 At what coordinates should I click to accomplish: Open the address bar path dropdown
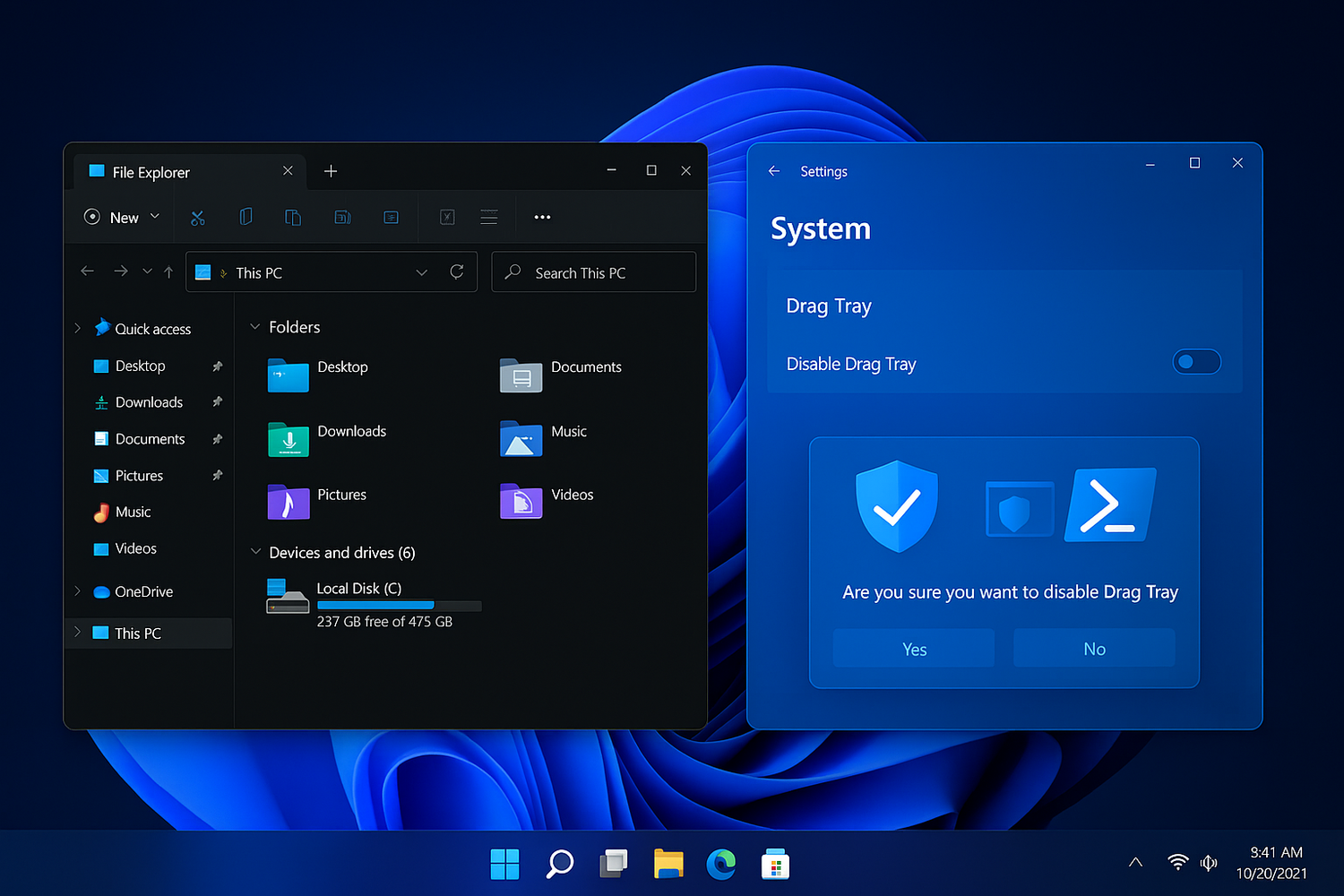(421, 271)
